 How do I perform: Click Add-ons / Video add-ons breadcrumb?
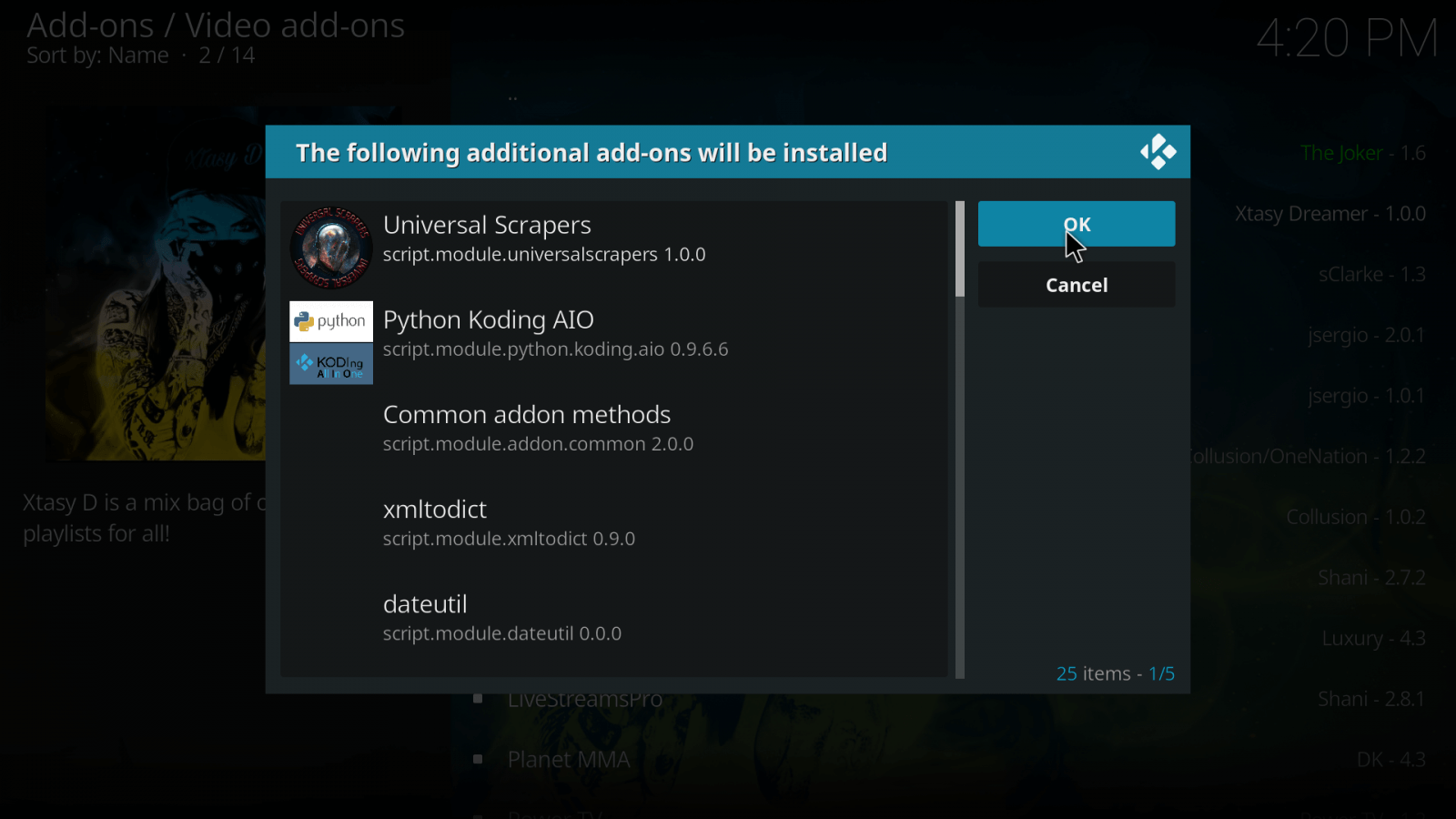point(216,25)
